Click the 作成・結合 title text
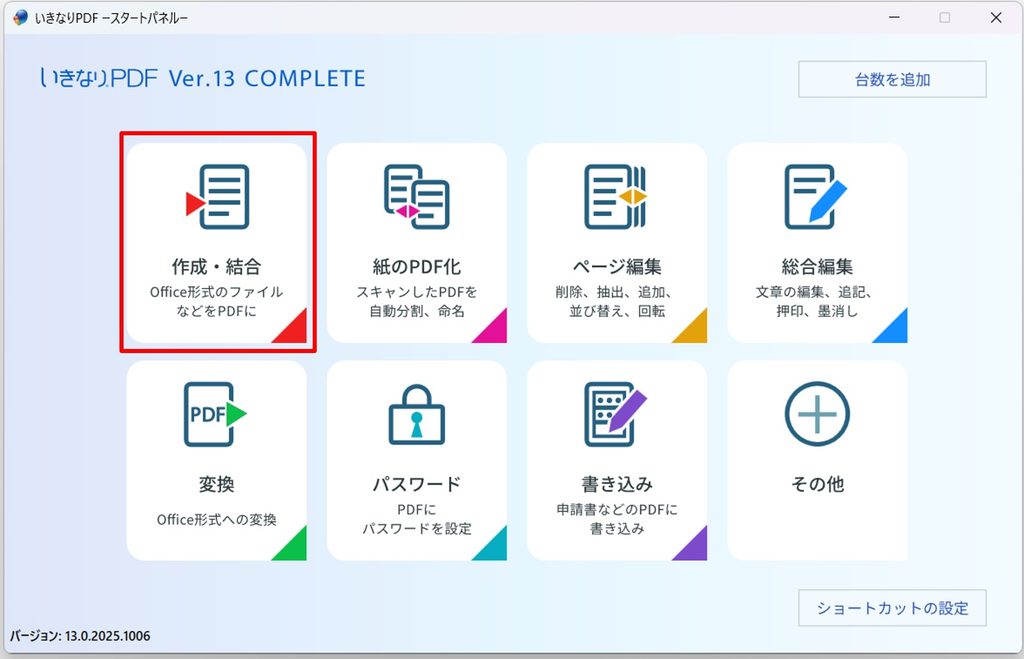The height and width of the screenshot is (659, 1024). pos(216,266)
